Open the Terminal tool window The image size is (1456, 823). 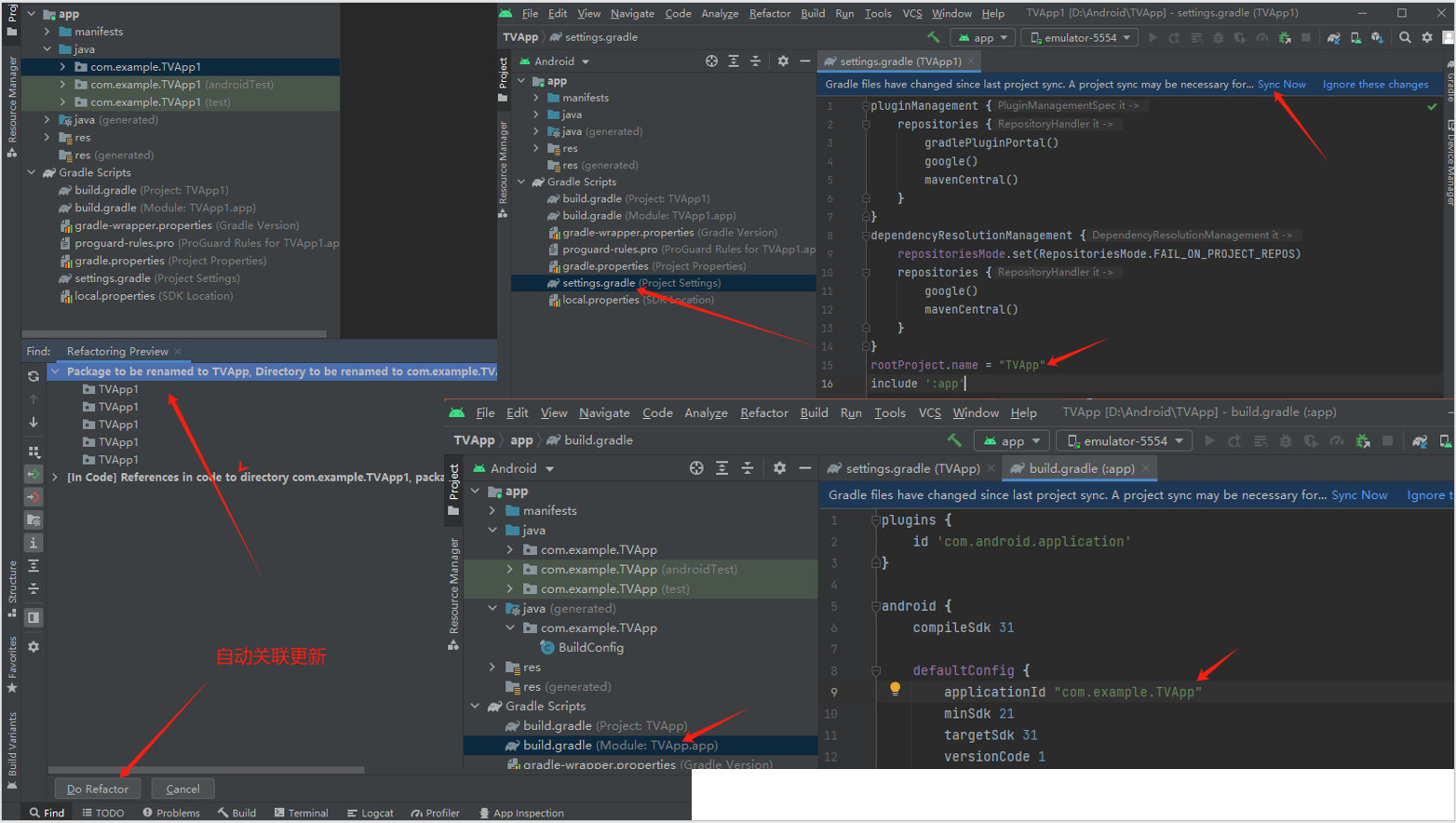(301, 813)
